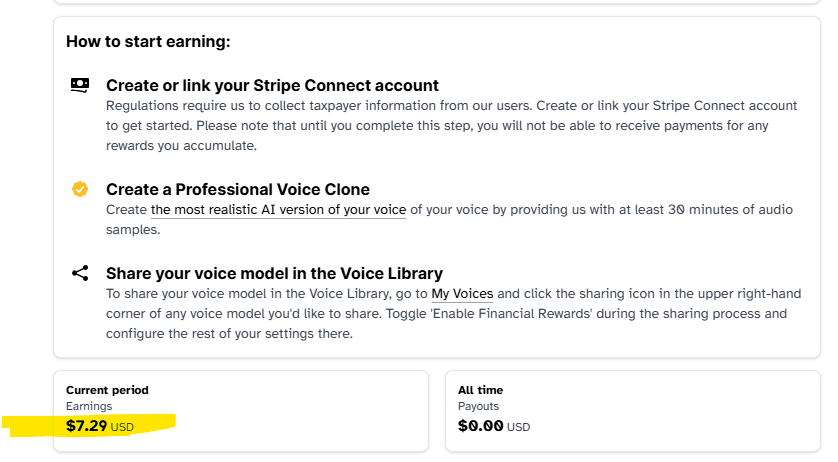This screenshot has width=838, height=462.
Task: Click the Current period label
Action: click(107, 390)
